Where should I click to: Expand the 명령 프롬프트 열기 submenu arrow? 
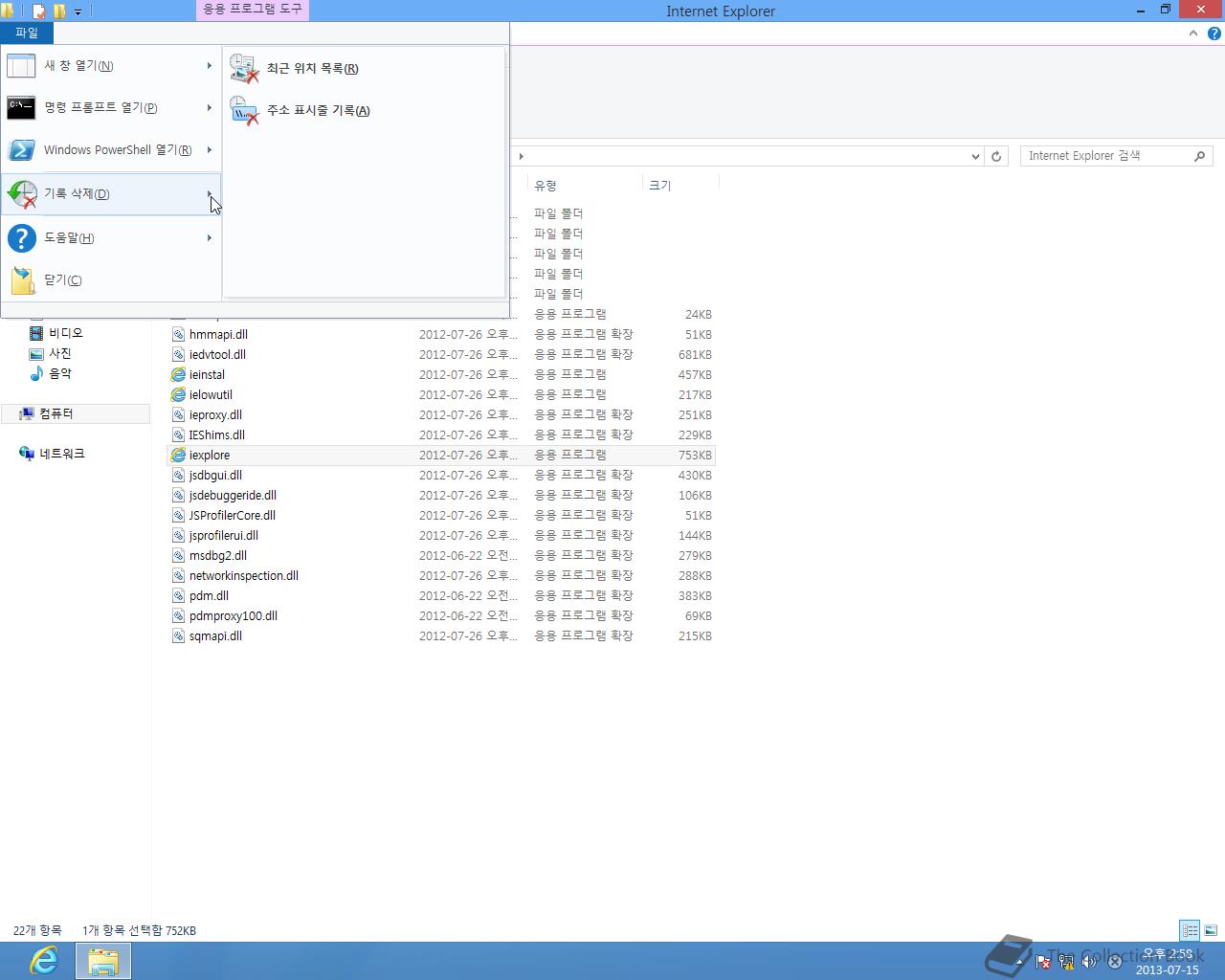[209, 108]
